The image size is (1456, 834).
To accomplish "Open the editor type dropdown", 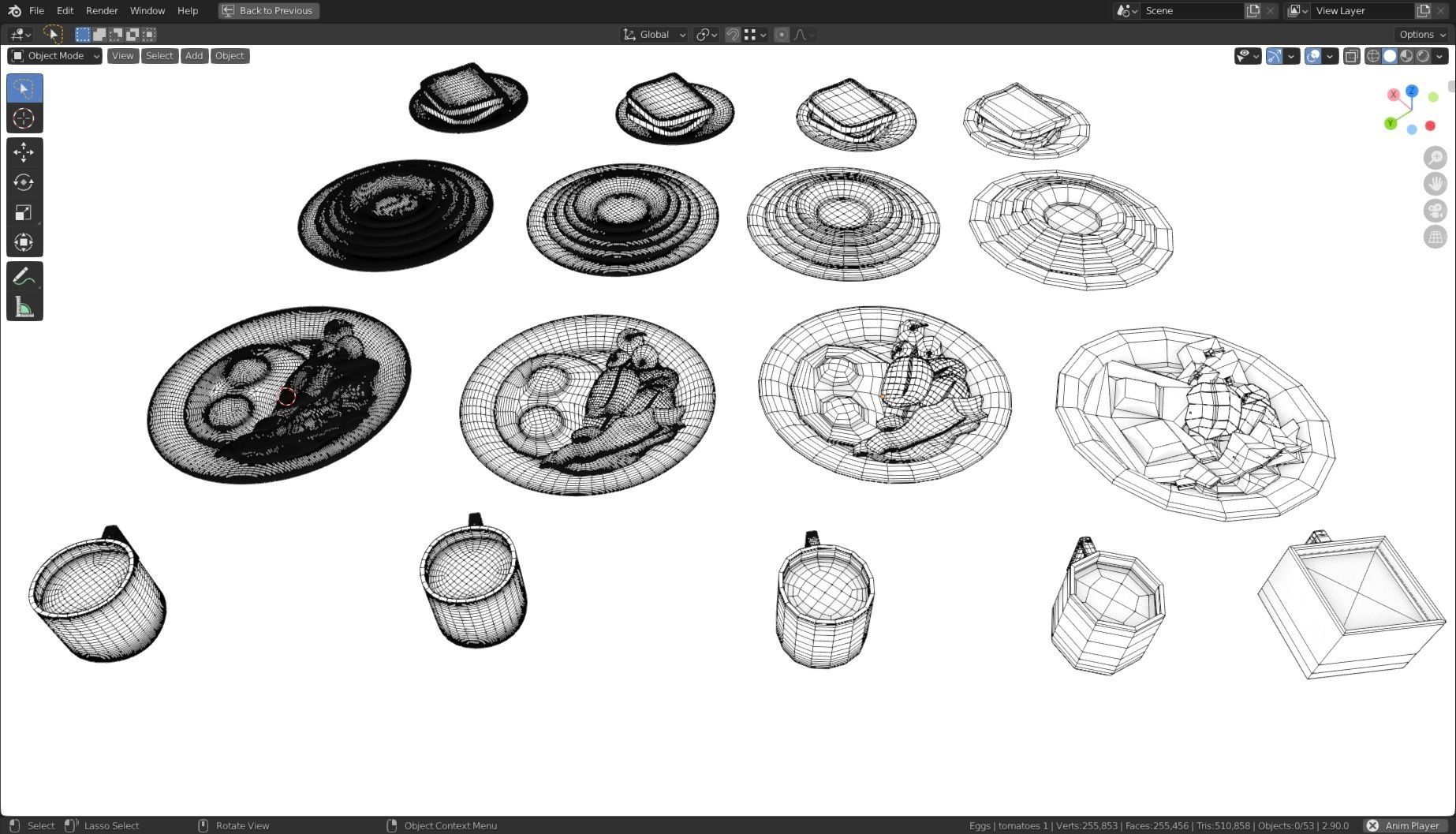I will [x=19, y=35].
